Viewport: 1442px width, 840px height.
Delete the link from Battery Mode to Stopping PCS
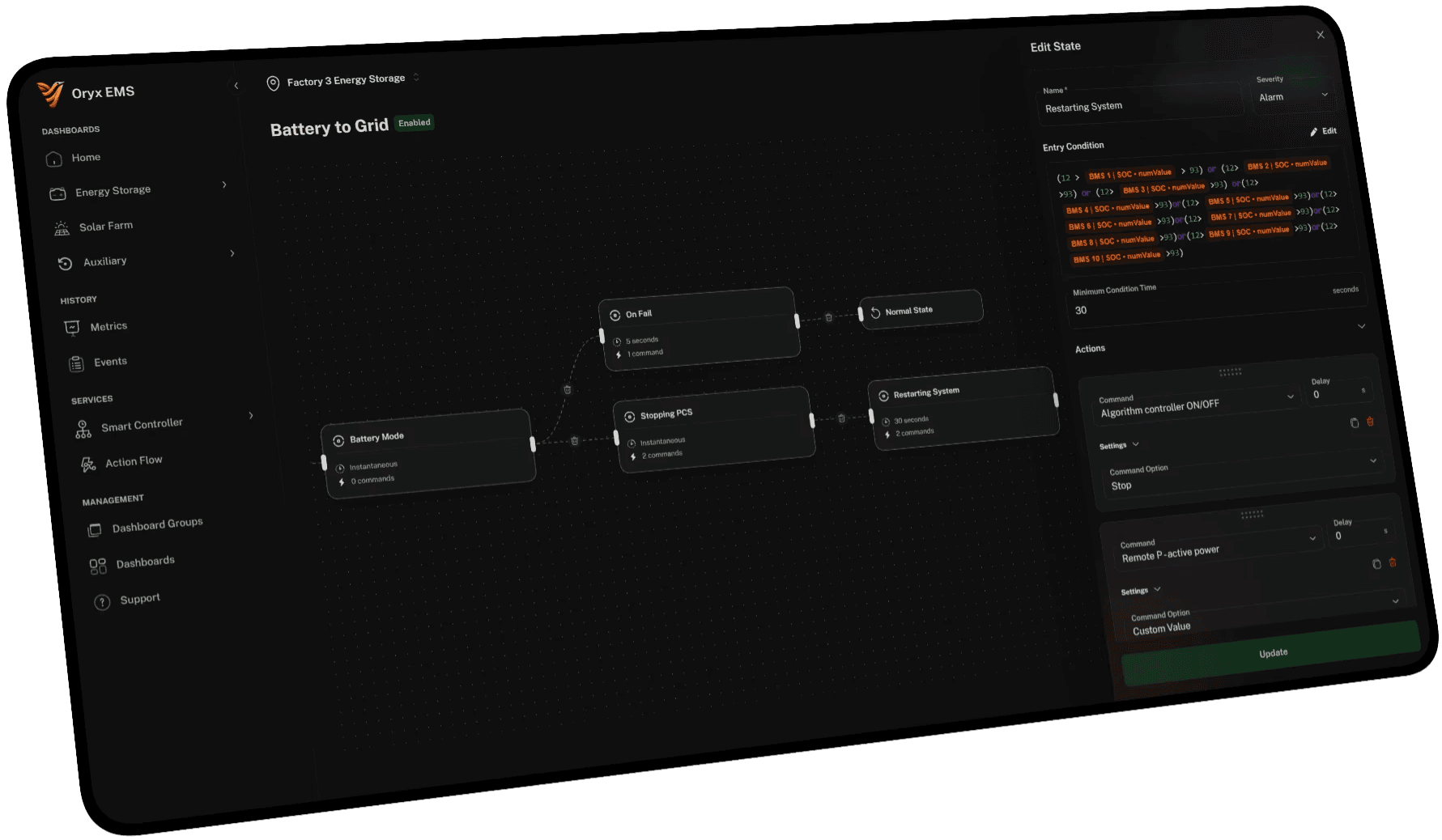point(575,441)
